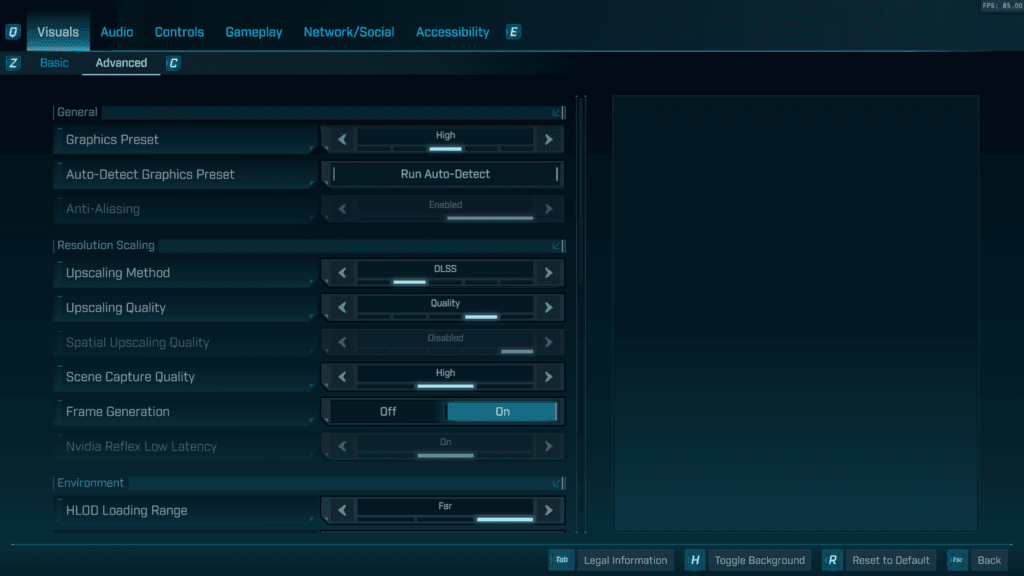This screenshot has height=576, width=1024.
Task: Select On for Frame Generation
Action: pos(503,411)
